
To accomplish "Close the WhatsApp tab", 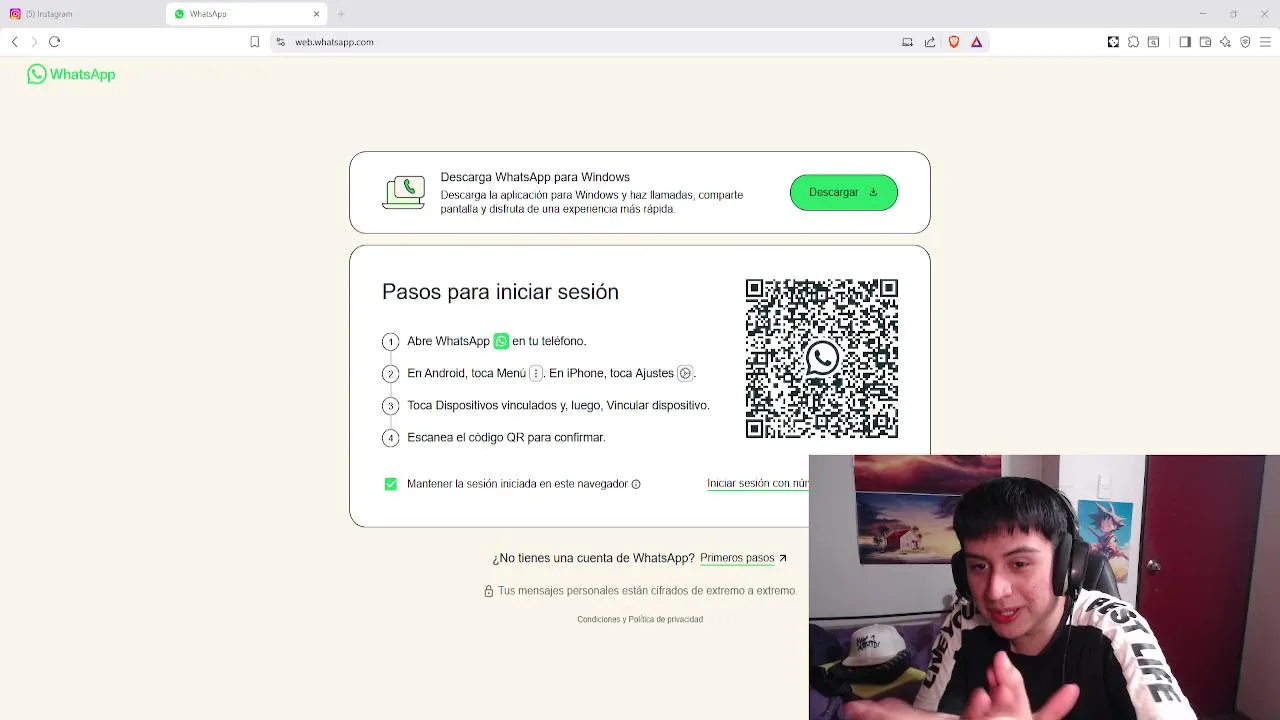I will (x=317, y=14).
